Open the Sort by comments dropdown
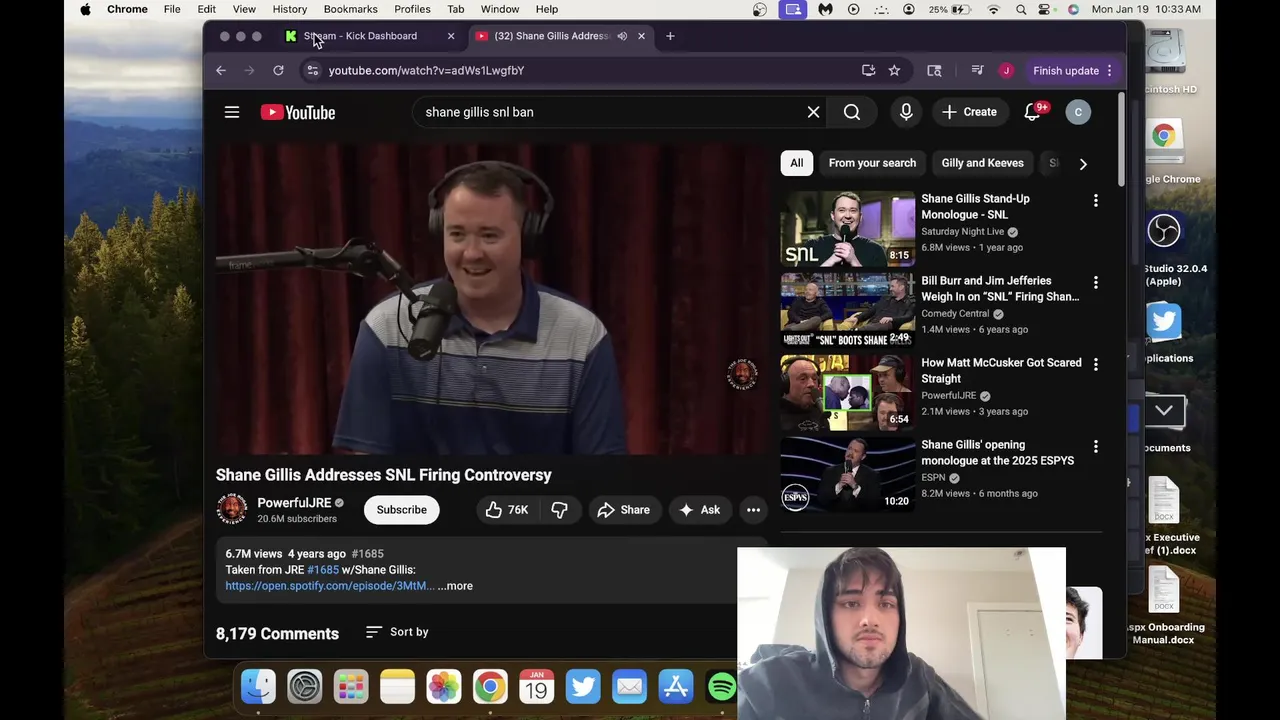1280x720 pixels. click(x=397, y=632)
